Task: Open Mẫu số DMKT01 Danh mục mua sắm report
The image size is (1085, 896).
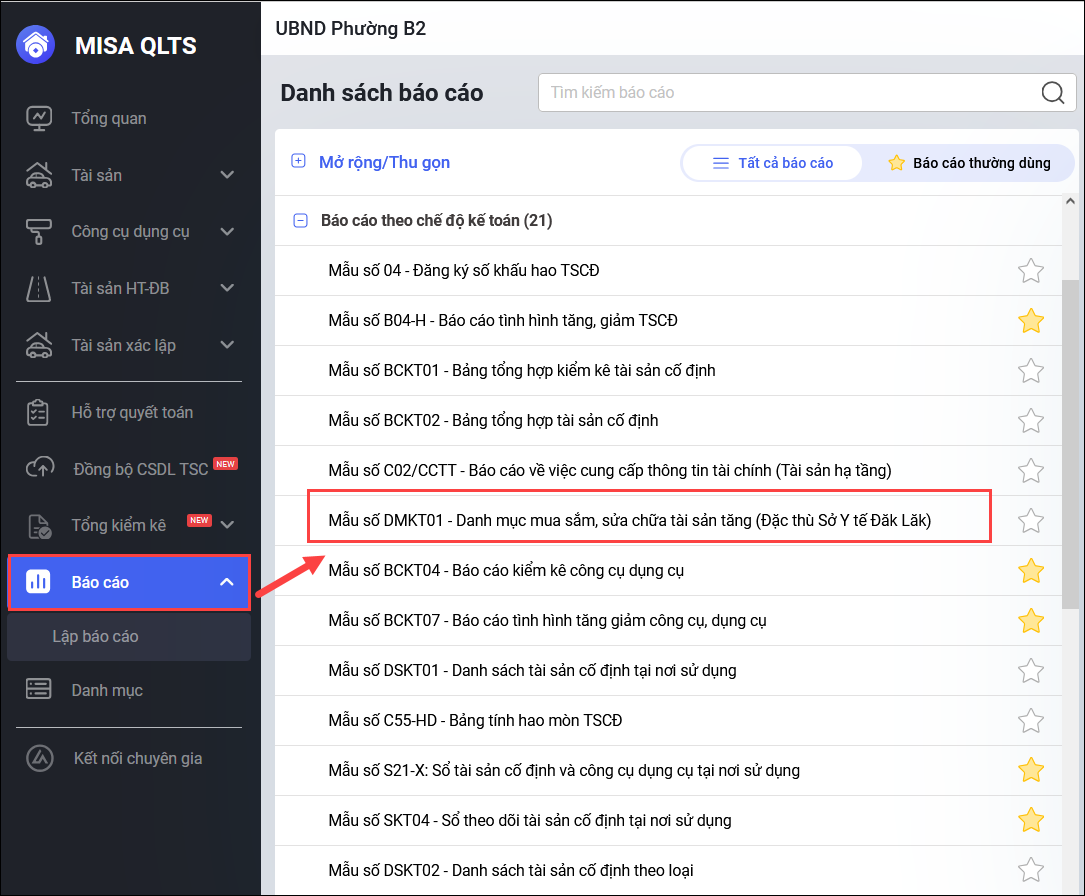Action: click(630, 520)
